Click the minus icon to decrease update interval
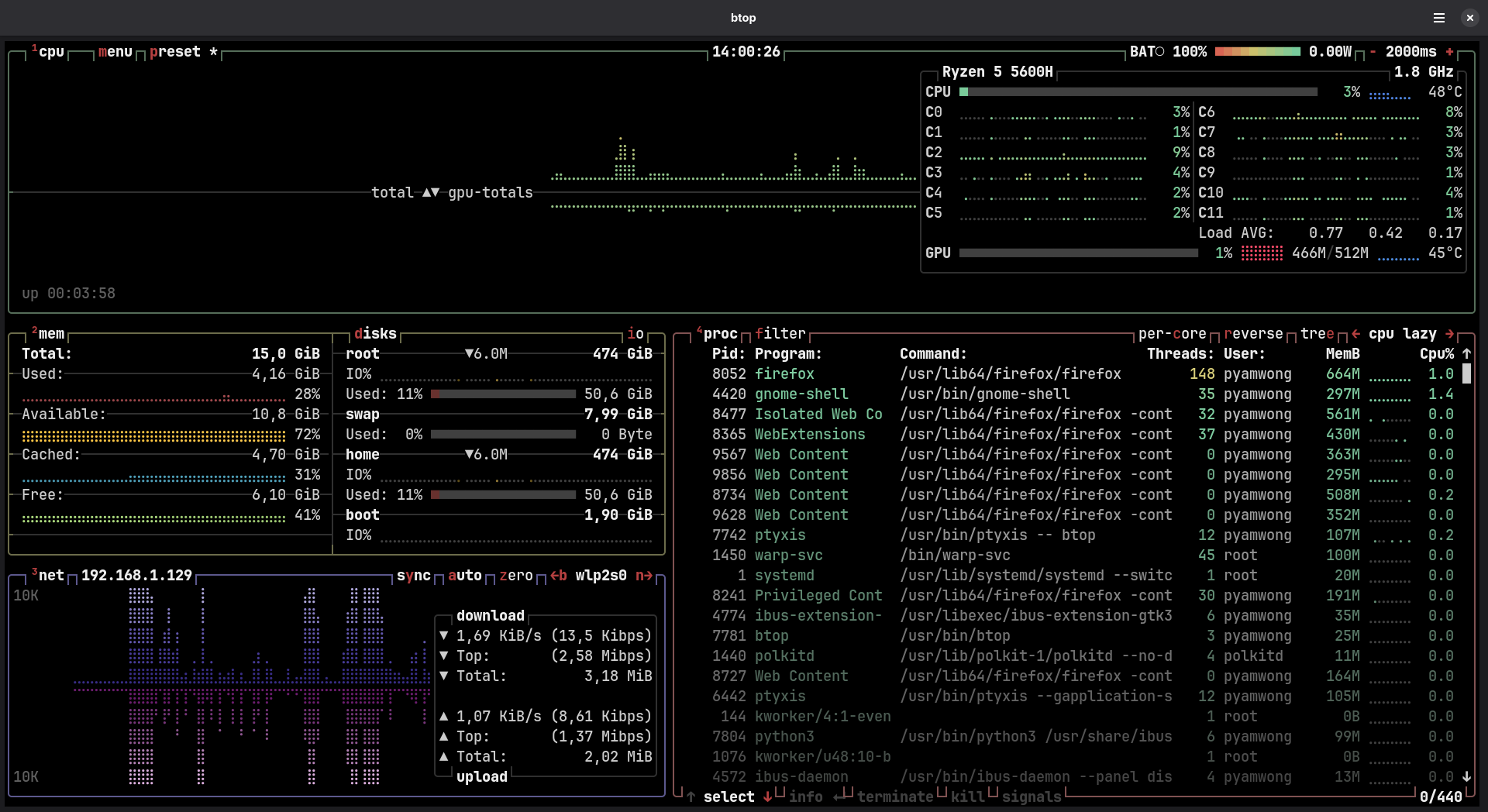Image resolution: width=1488 pixels, height=812 pixels. (1373, 52)
